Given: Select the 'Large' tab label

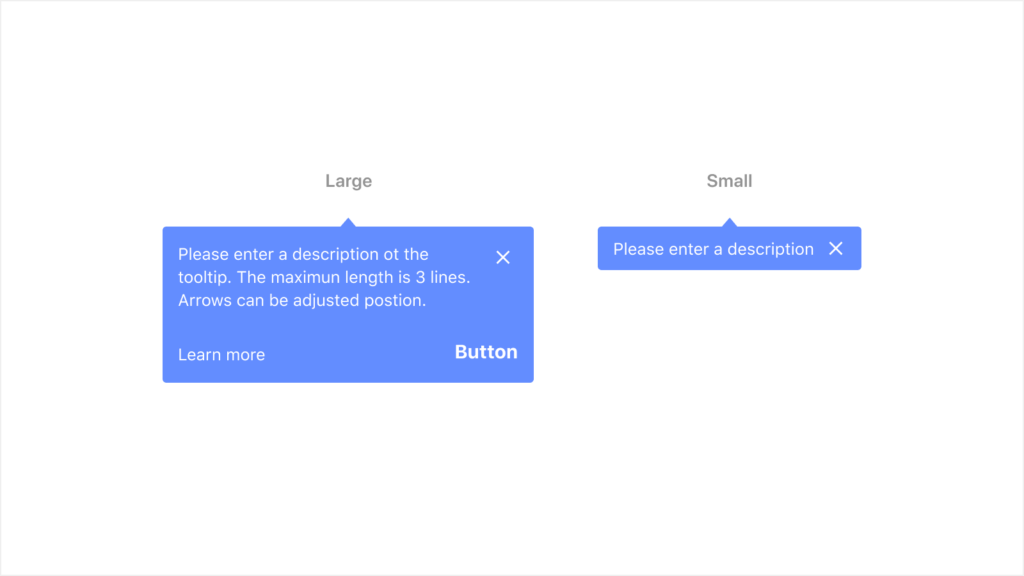Looking at the screenshot, I should [x=348, y=181].
